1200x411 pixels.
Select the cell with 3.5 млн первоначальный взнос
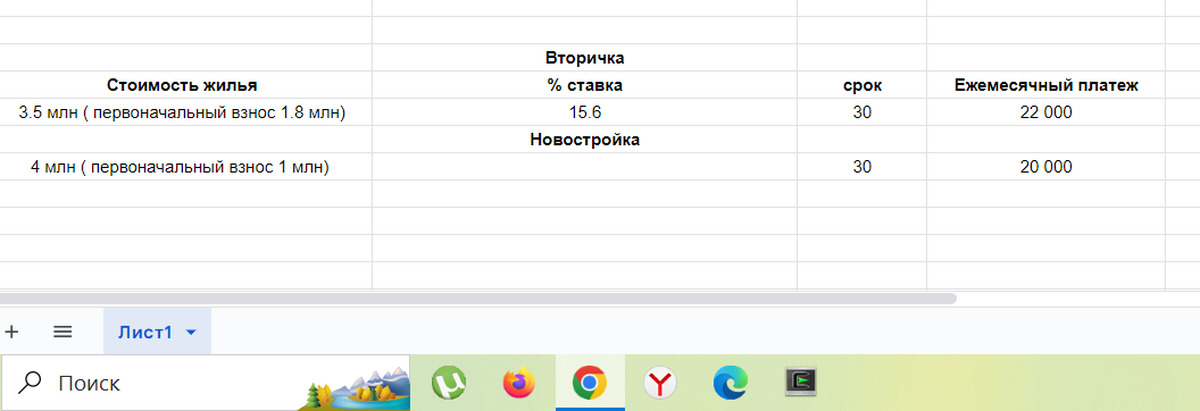pos(186,112)
